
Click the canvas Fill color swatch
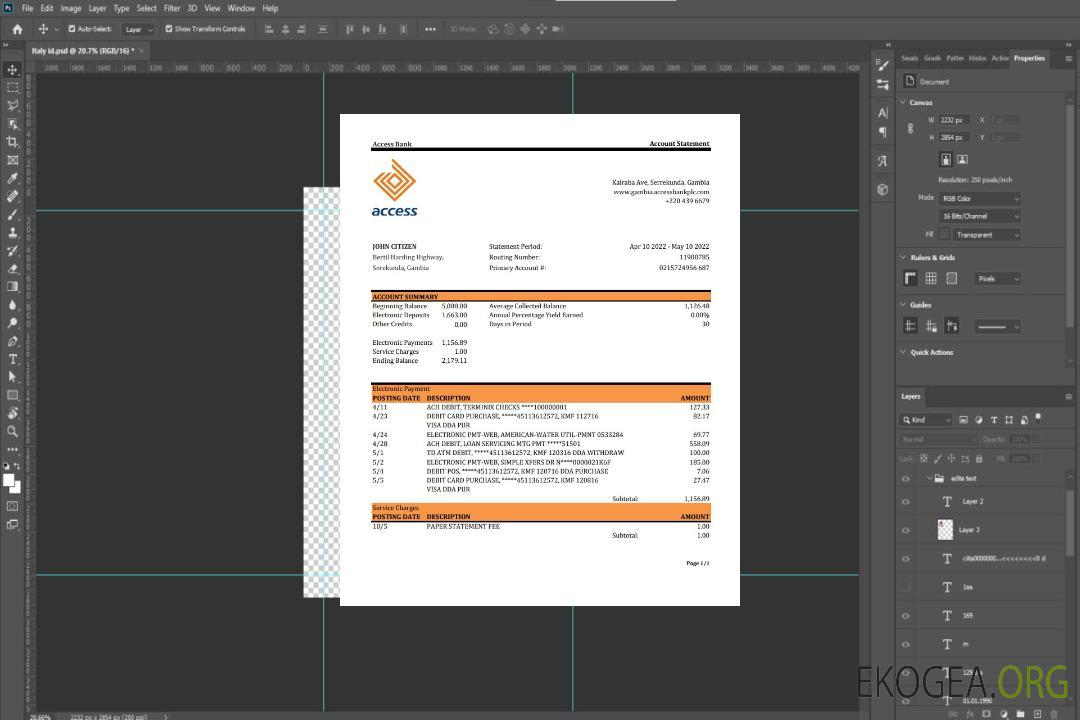tap(945, 234)
